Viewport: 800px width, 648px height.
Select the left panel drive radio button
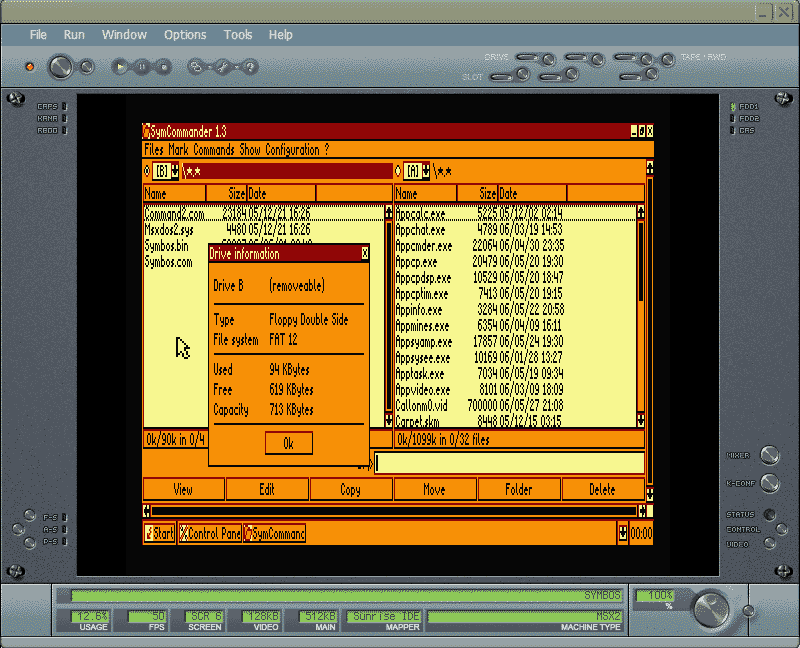[x=145, y=170]
